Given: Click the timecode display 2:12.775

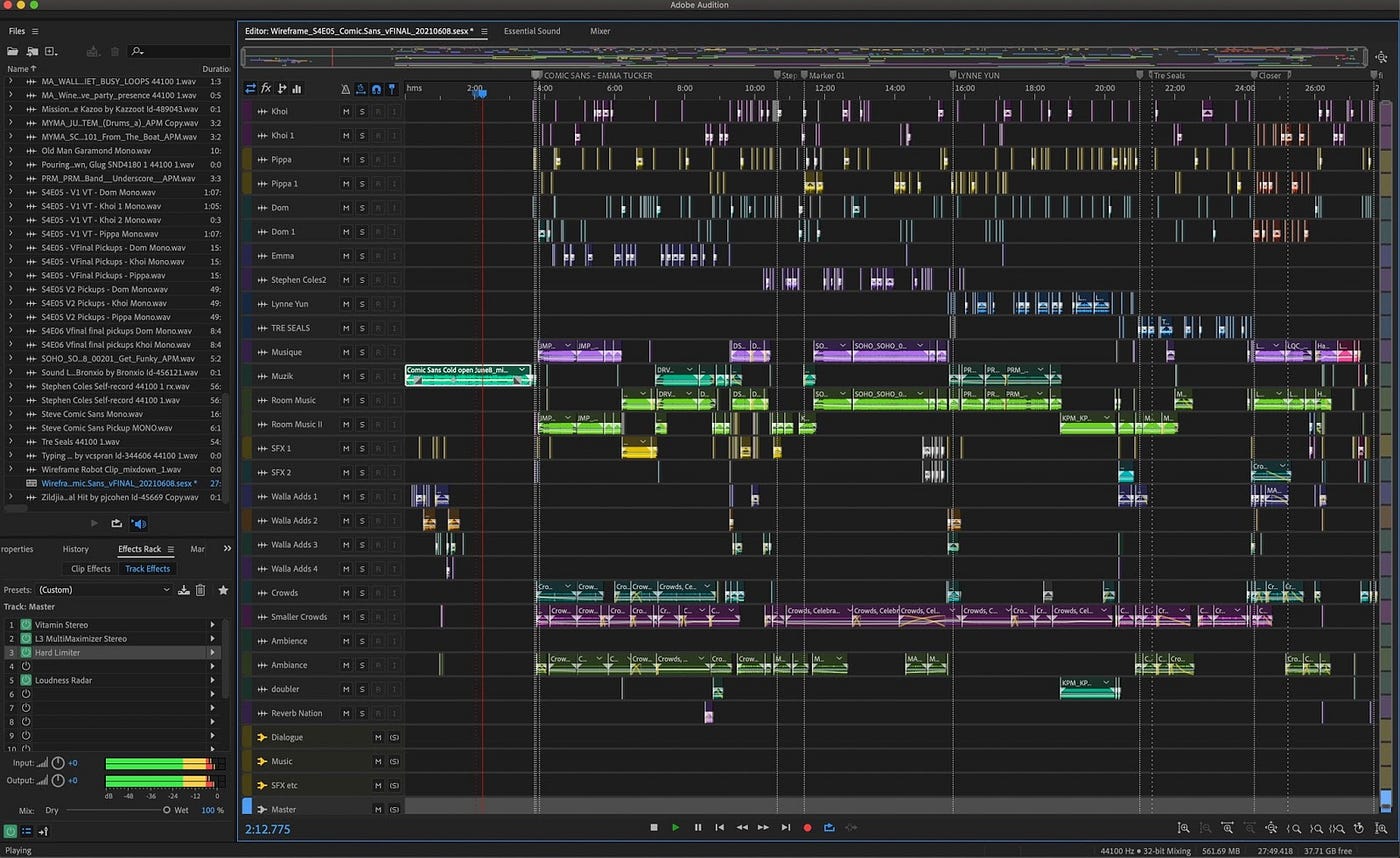Looking at the screenshot, I should coord(268,829).
